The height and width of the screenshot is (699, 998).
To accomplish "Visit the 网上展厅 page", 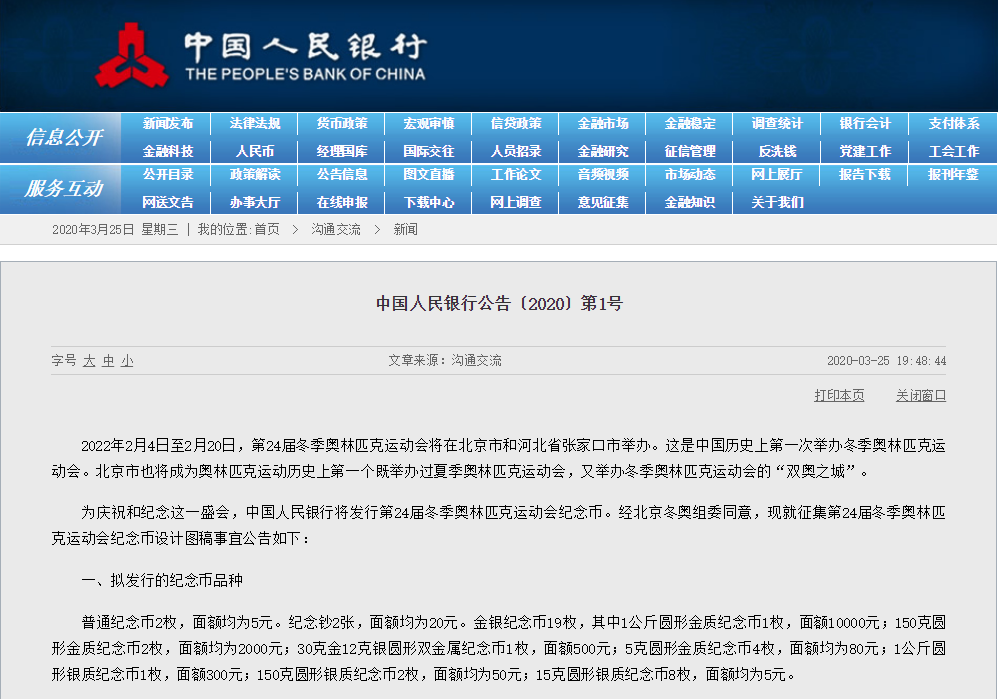I will [x=777, y=174].
